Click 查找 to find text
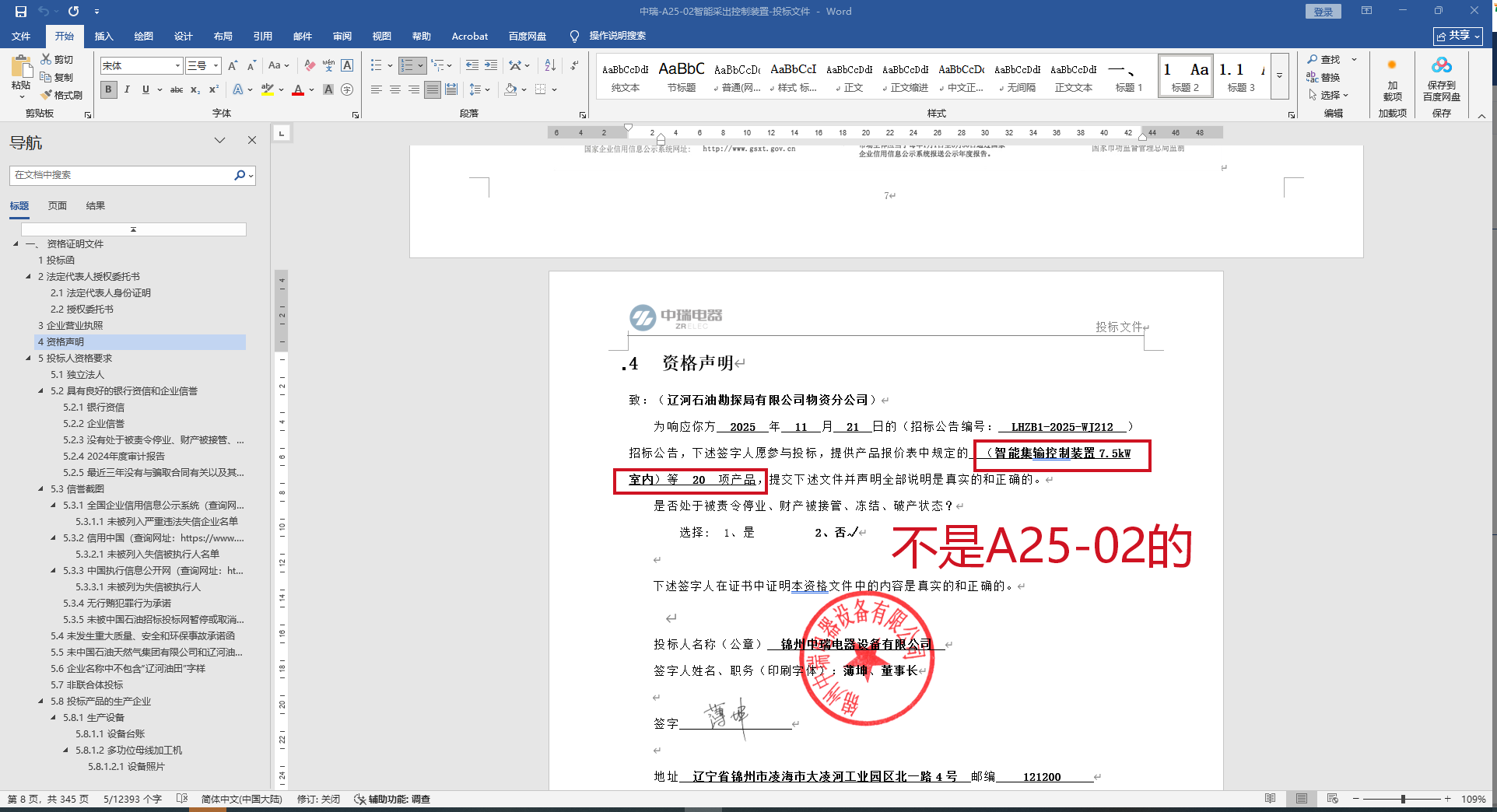Image resolution: width=1497 pixels, height=812 pixels. tap(1323, 59)
